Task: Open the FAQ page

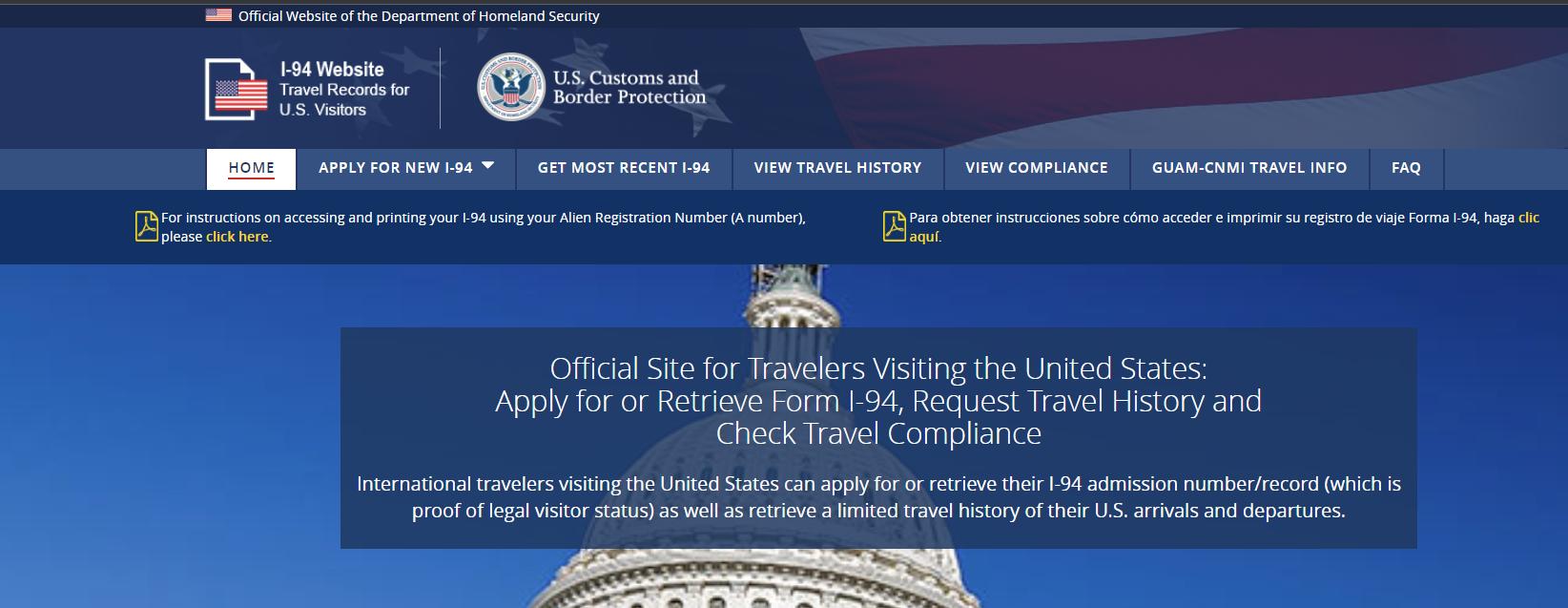Action: 1406,169
